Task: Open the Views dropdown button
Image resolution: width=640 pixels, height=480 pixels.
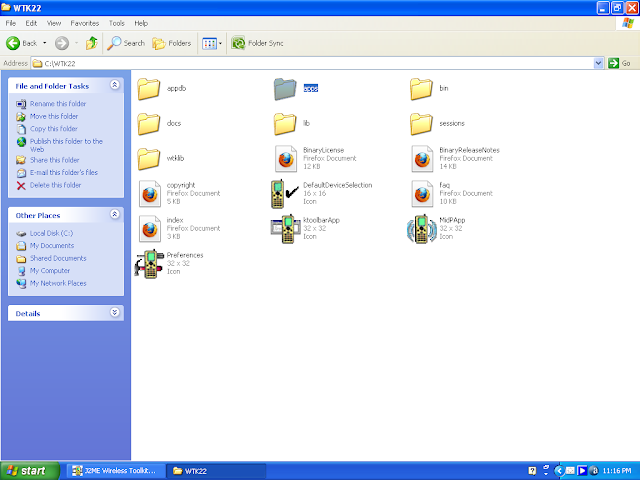Action: [x=212, y=43]
